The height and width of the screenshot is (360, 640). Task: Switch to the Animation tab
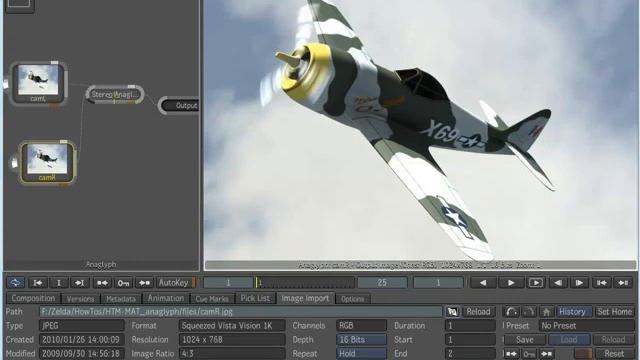[166, 298]
